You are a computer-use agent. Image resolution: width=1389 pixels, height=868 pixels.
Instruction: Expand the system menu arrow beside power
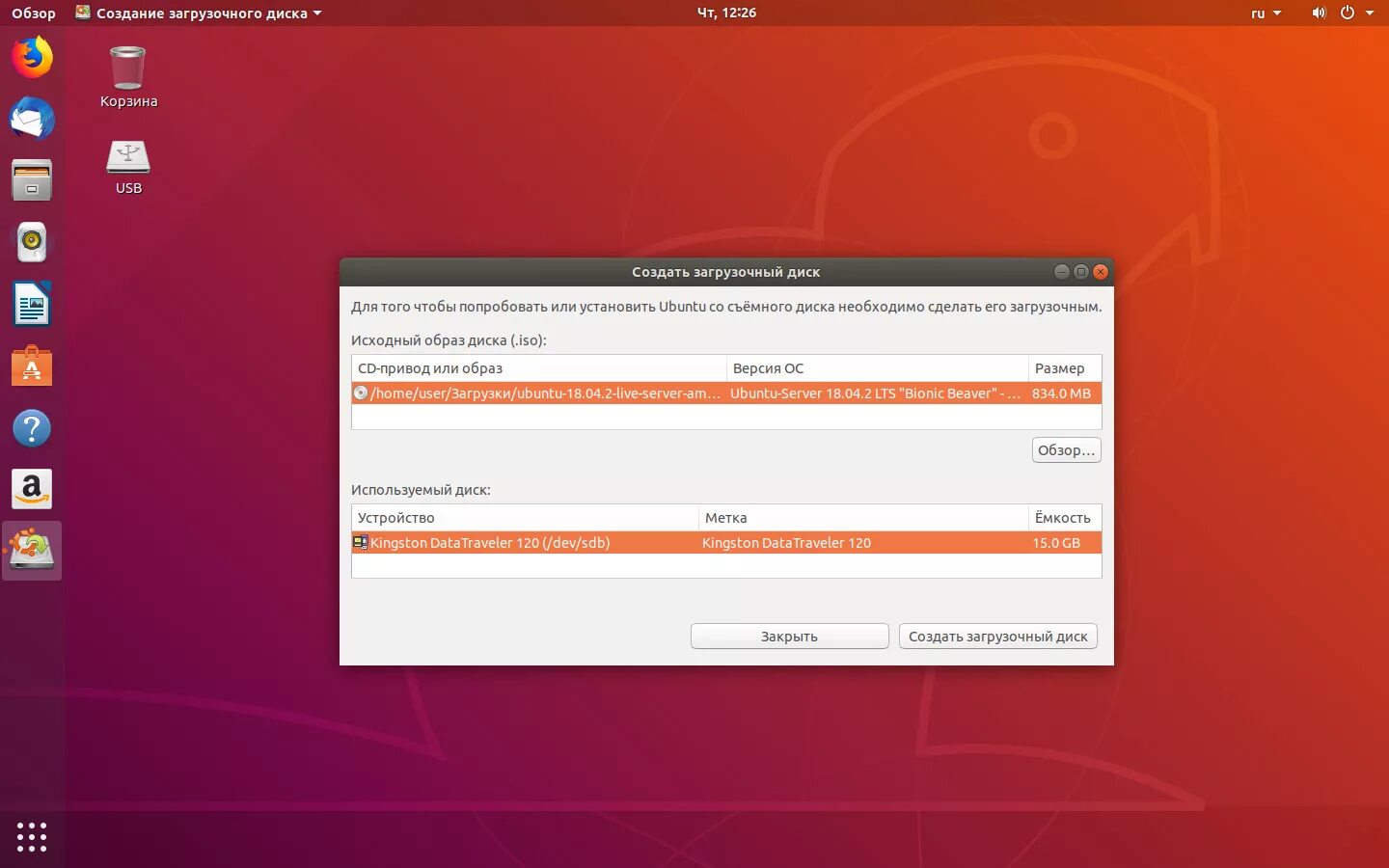click(x=1370, y=13)
